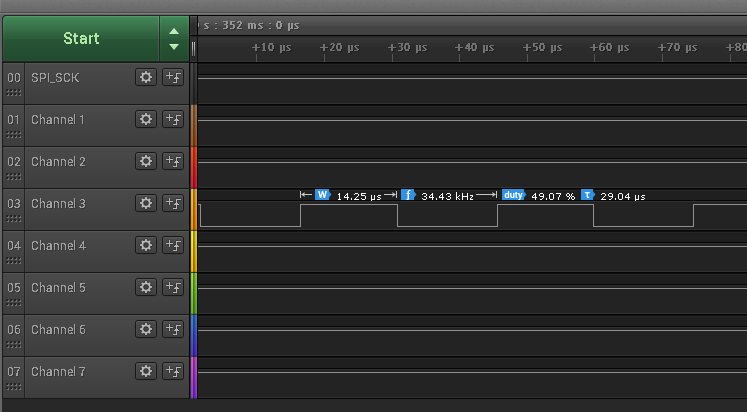Select the Channel 6 label
Image resolution: width=747 pixels, height=412 pixels.
pos(58,329)
